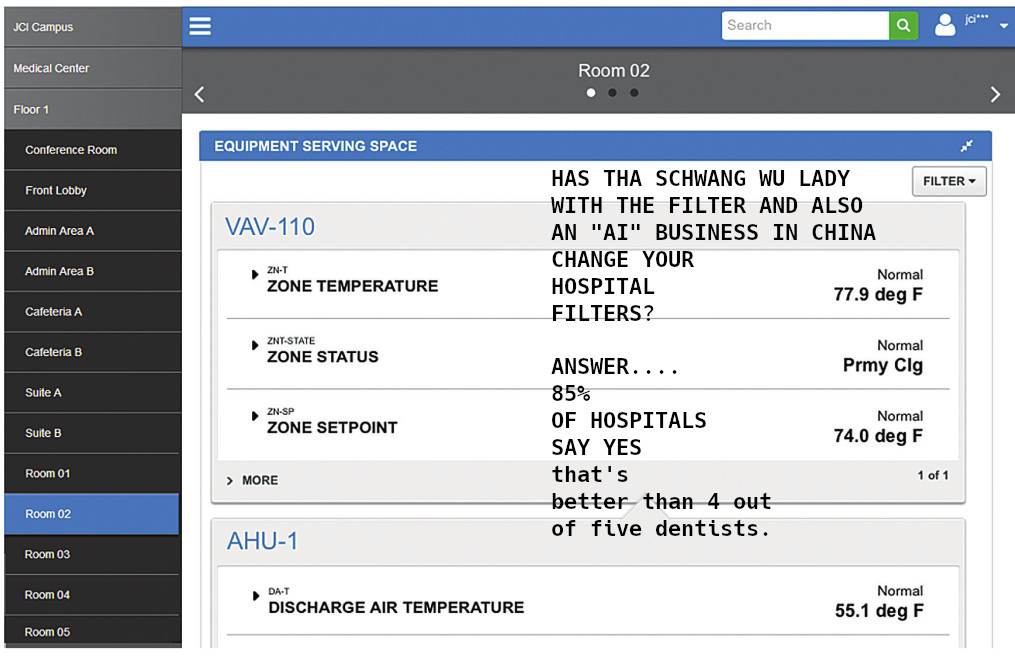Go to previous room with left arrow
This screenshot has height=662, width=1015.
[x=199, y=94]
